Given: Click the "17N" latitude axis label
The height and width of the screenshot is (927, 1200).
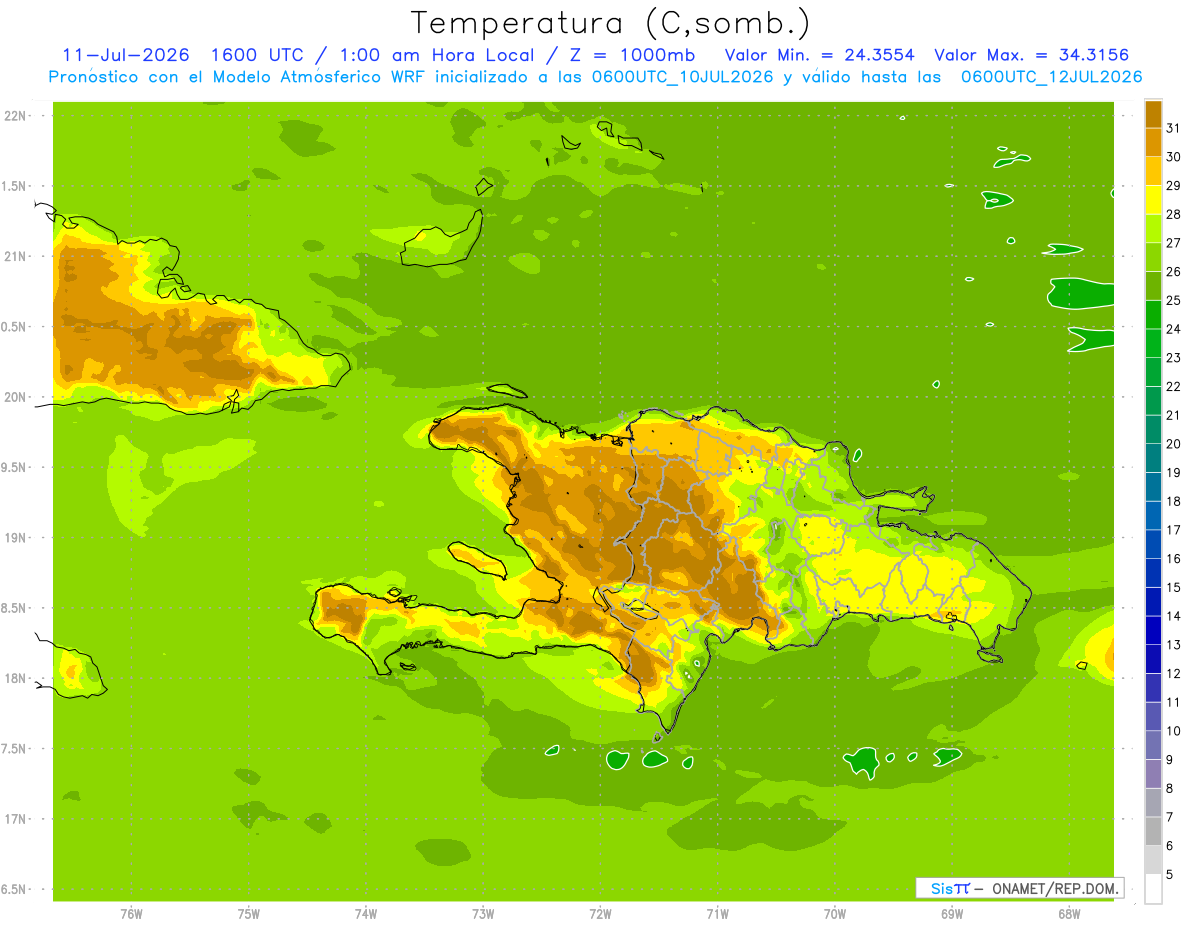Looking at the screenshot, I should coord(17,819).
